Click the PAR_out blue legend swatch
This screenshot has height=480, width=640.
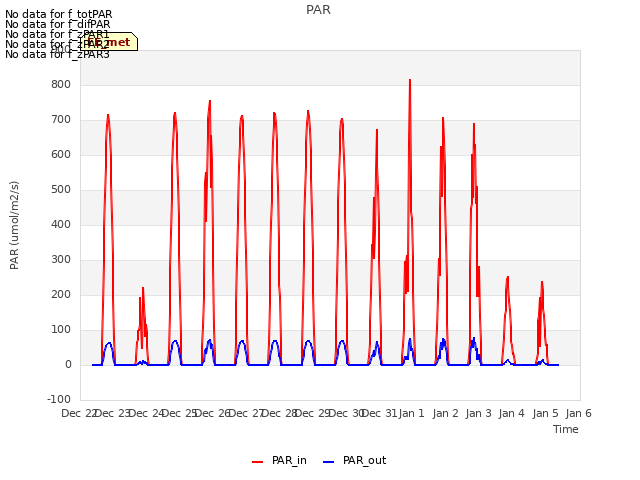329,462
